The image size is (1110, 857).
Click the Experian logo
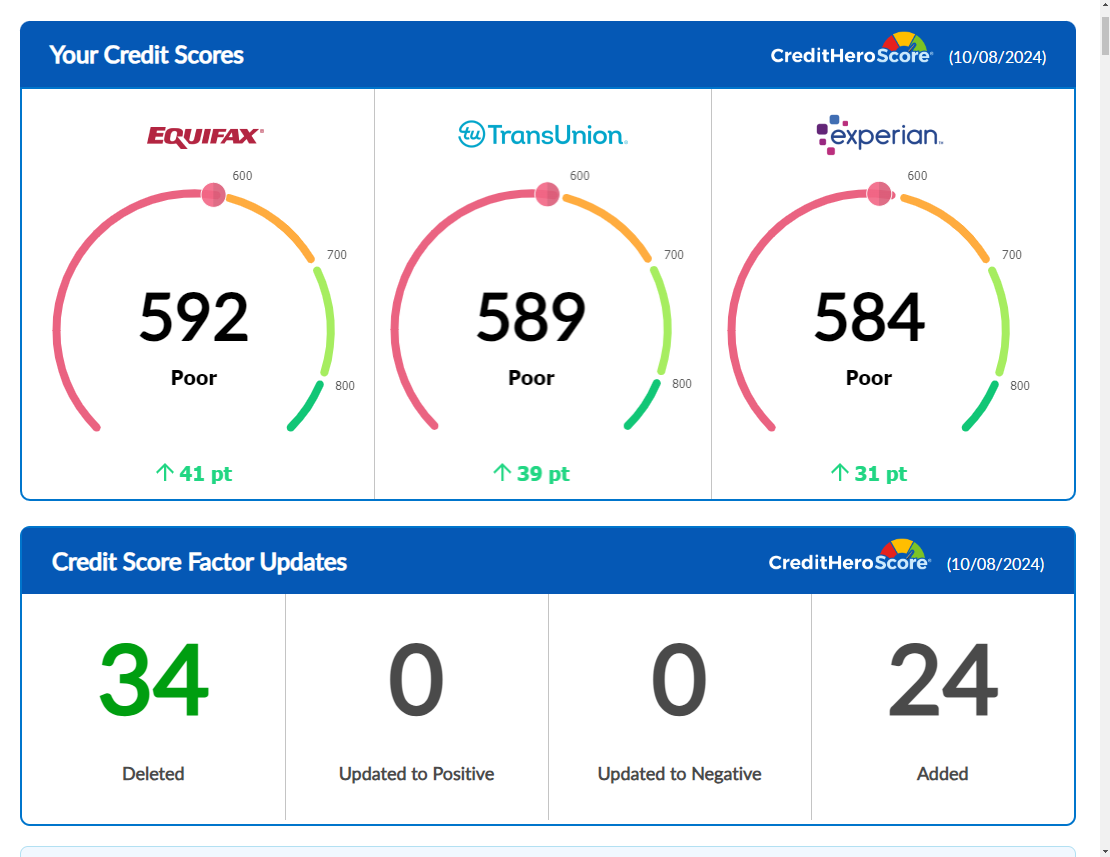pyautogui.click(x=879, y=134)
